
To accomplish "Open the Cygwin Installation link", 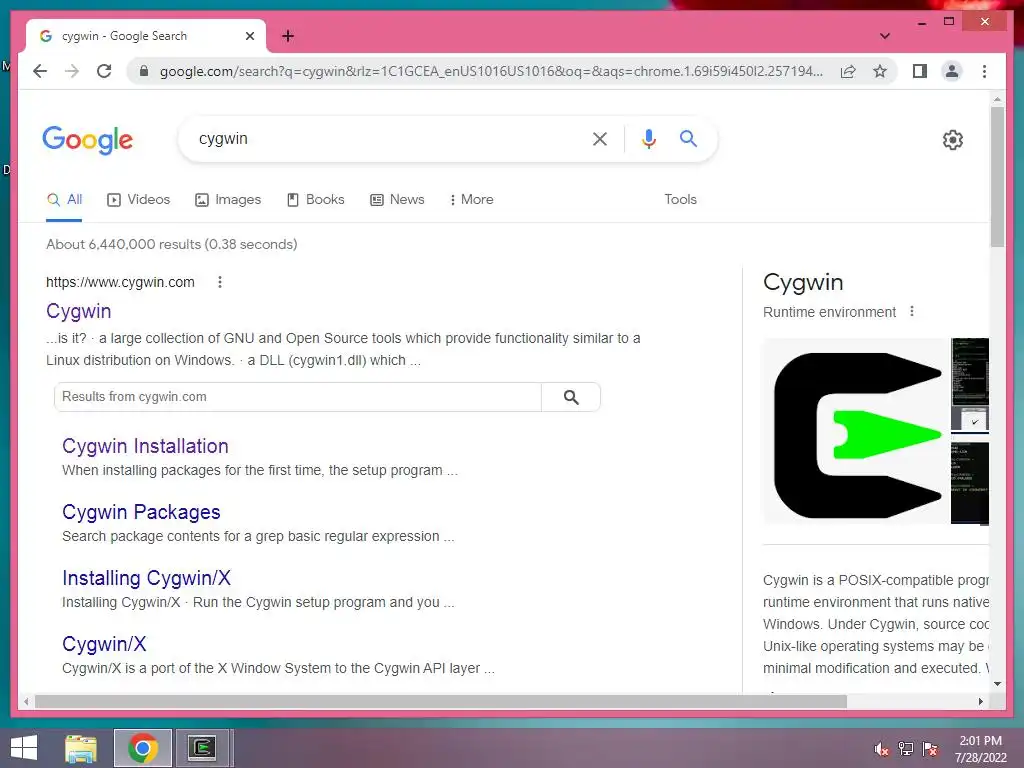I will click(145, 446).
